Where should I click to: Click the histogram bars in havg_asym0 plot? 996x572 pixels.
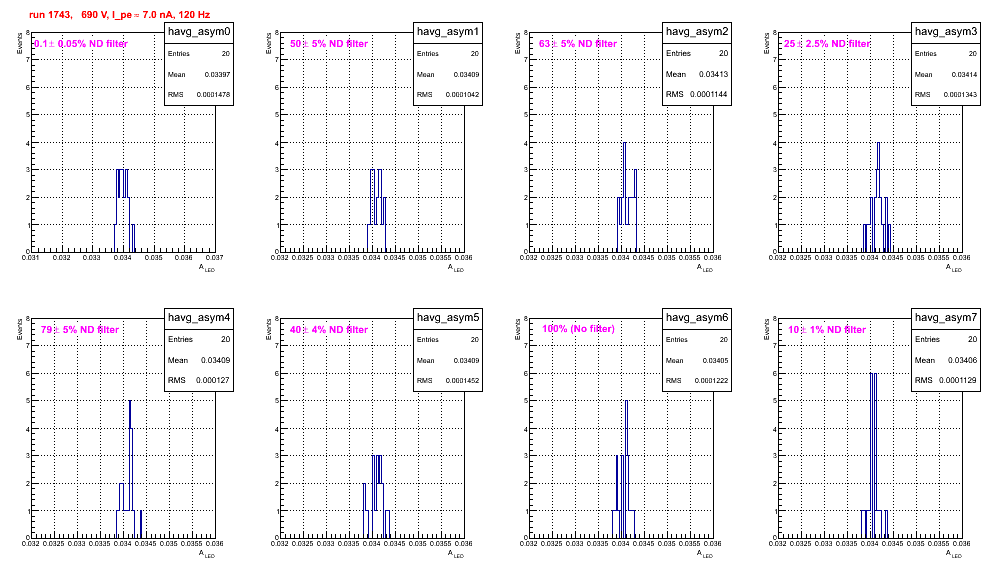124,210
